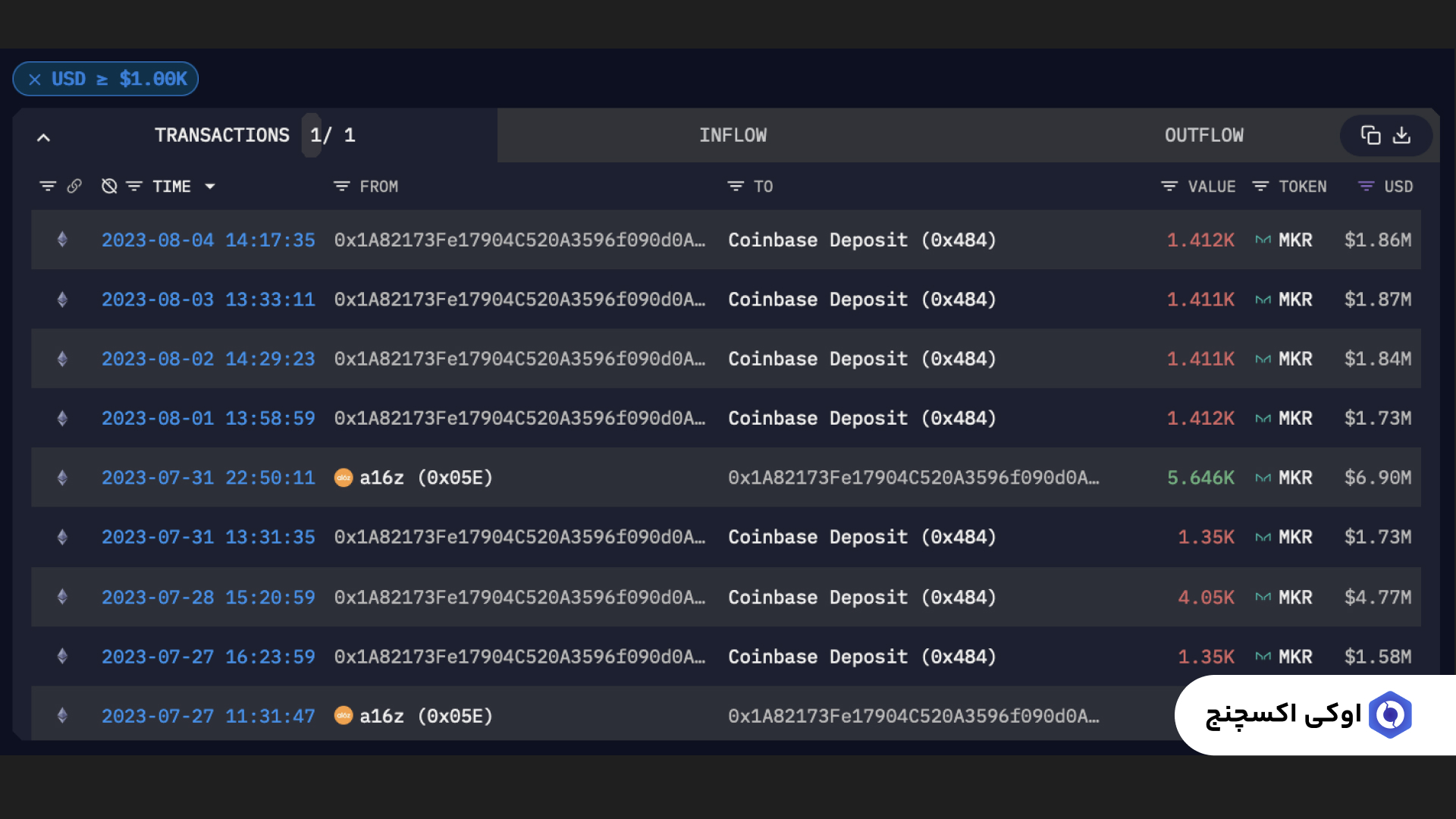Click the MKR token icon in the 2023-08-03 row
The height and width of the screenshot is (819, 1456).
pyautogui.click(x=1263, y=300)
